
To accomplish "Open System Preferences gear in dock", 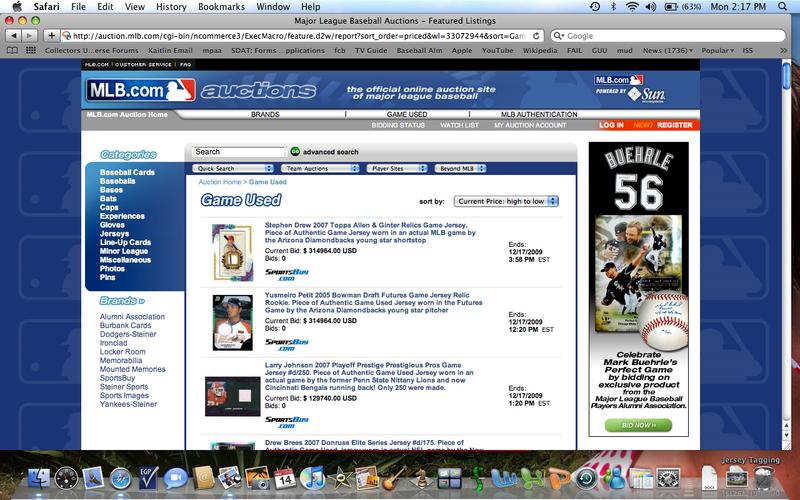I will coord(668,479).
